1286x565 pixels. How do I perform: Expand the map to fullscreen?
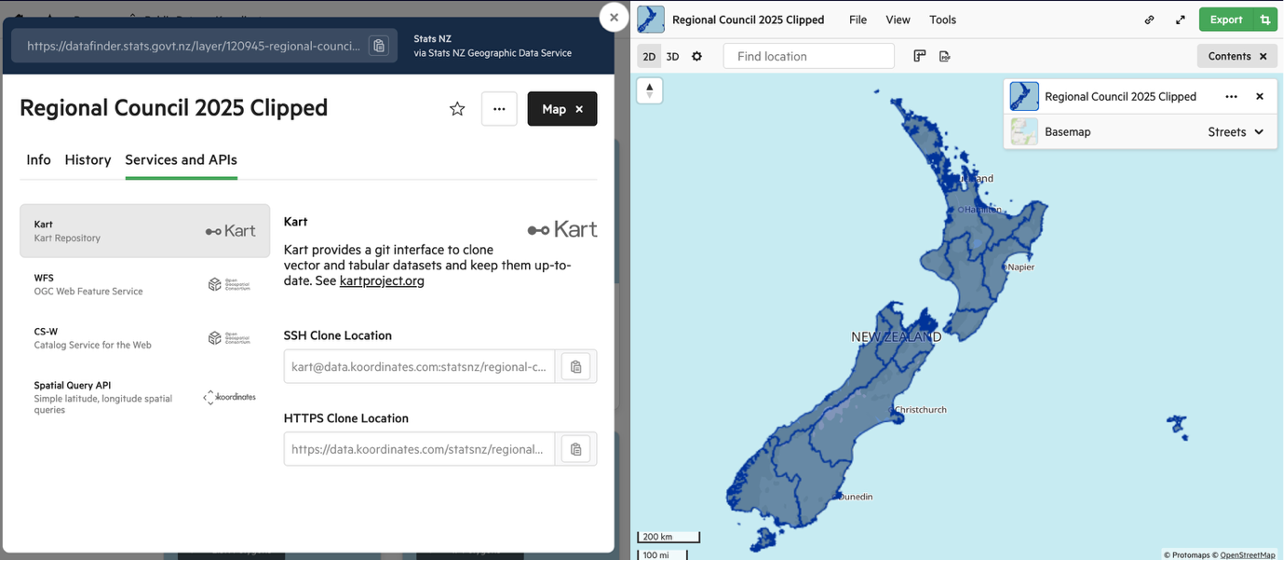click(1181, 20)
